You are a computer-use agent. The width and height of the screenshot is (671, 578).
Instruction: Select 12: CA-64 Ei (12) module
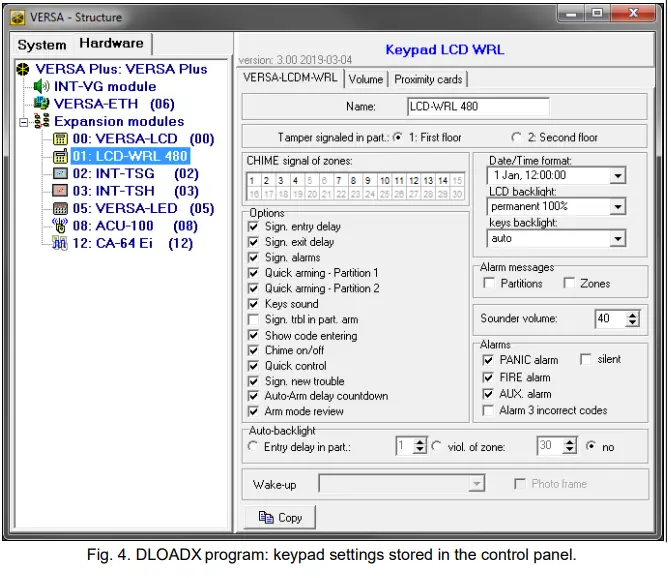[133, 243]
